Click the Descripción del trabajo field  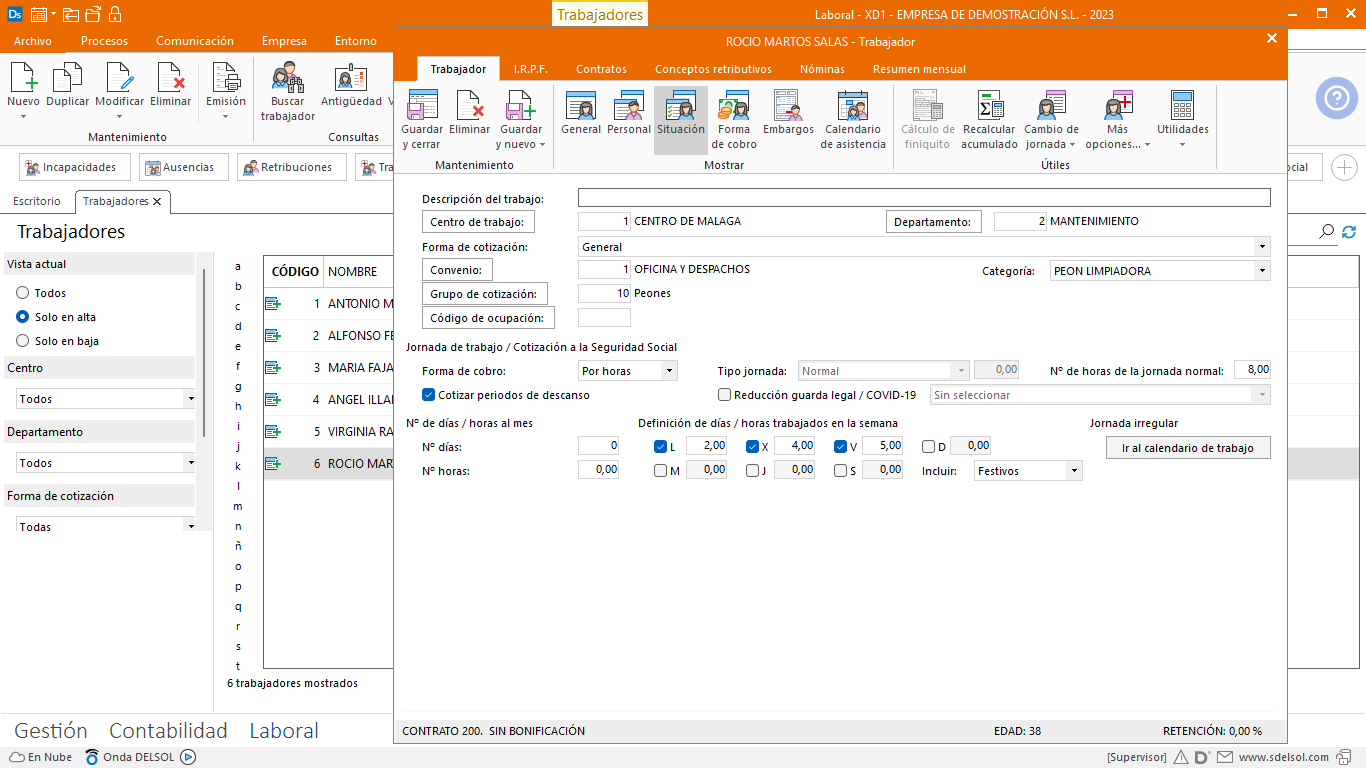pos(923,198)
